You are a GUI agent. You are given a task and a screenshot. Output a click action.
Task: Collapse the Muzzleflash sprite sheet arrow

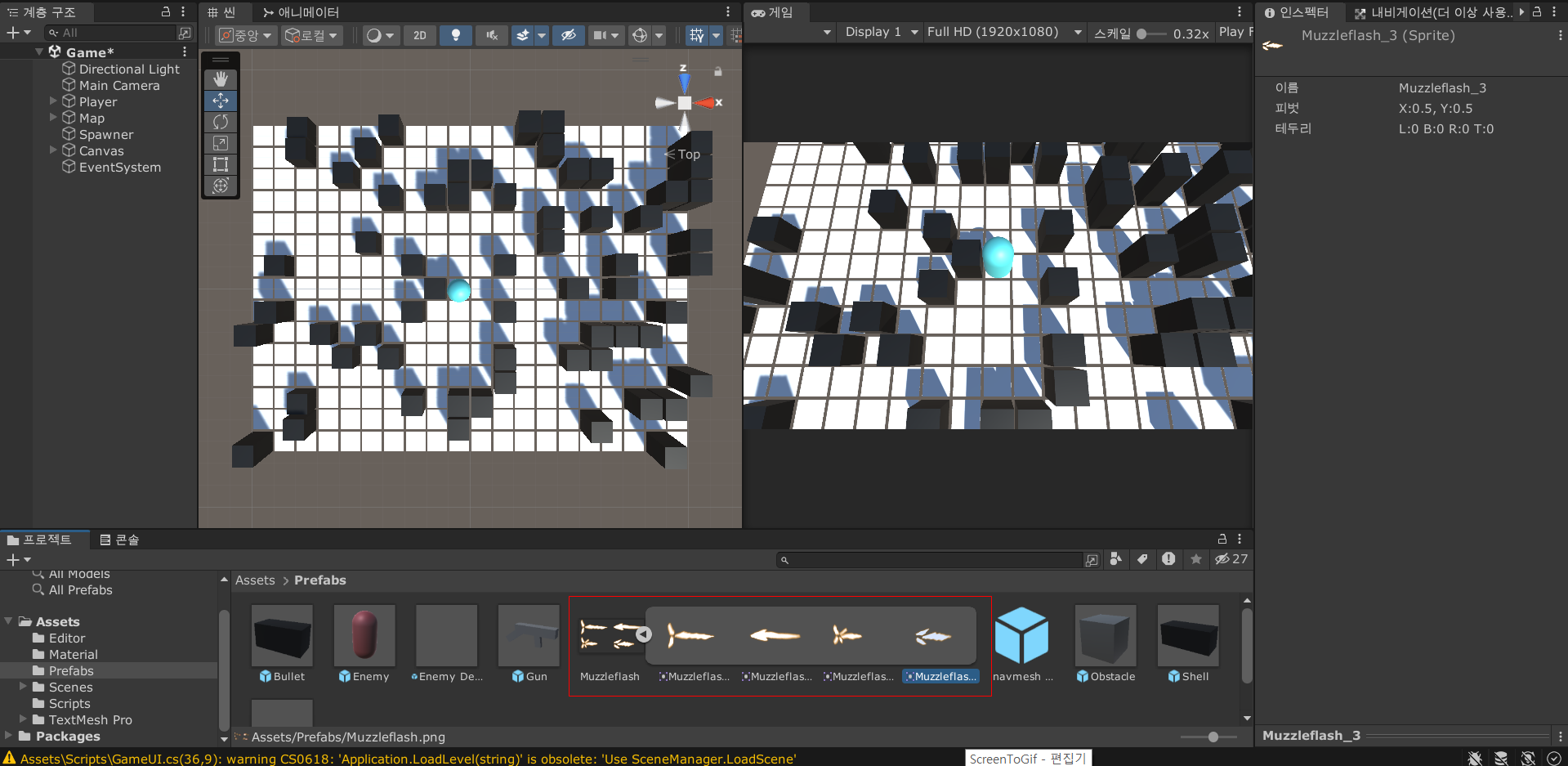click(x=644, y=634)
